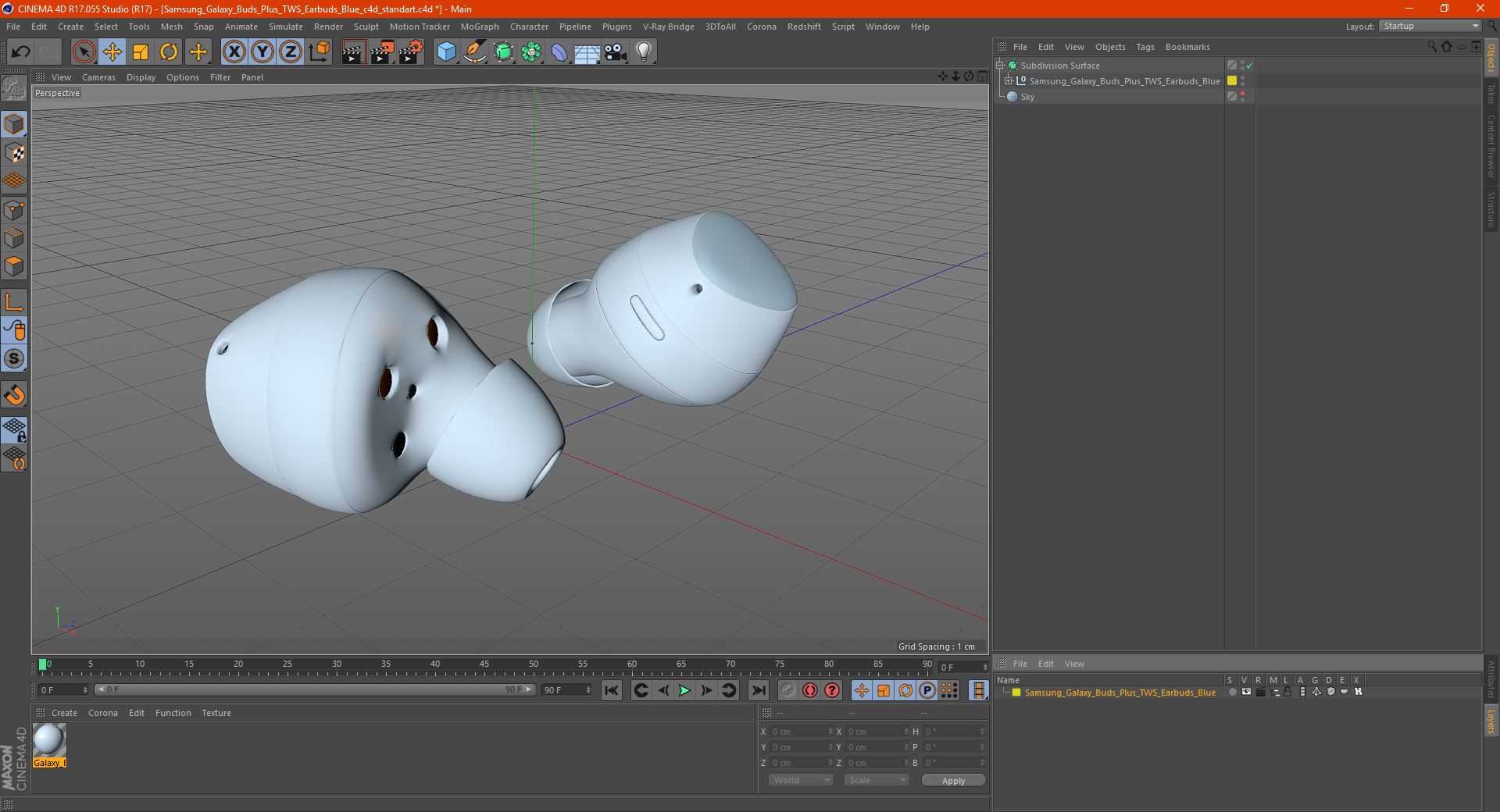Toggle Samsung_Galaxy_Buds object visibility dots
The height and width of the screenshot is (812, 1500).
tap(1242, 80)
